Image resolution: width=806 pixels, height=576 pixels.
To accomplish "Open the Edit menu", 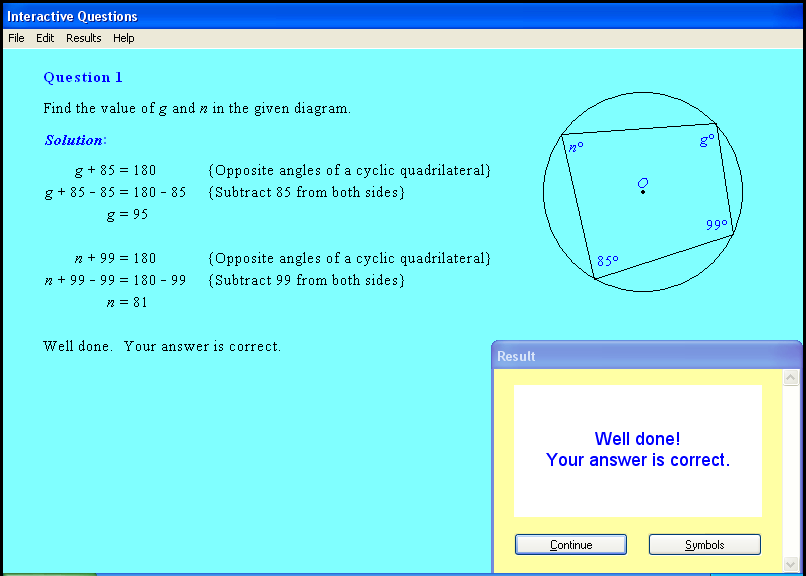I will (45, 38).
